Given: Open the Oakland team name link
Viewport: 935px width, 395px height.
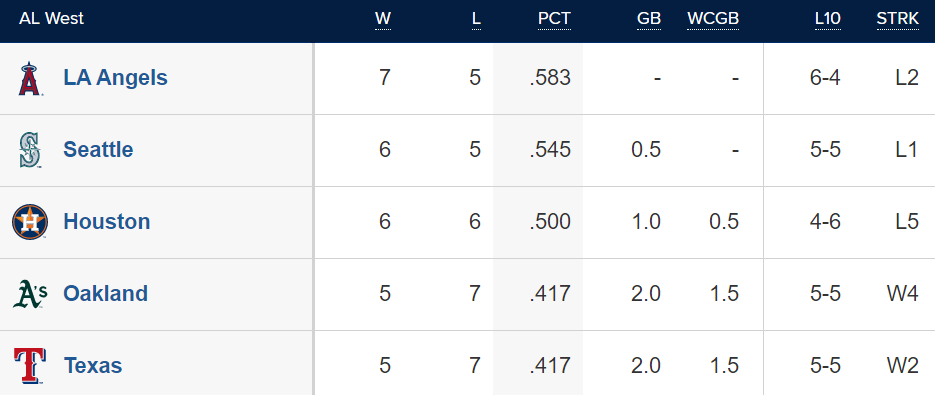Looking at the screenshot, I should (106, 294).
